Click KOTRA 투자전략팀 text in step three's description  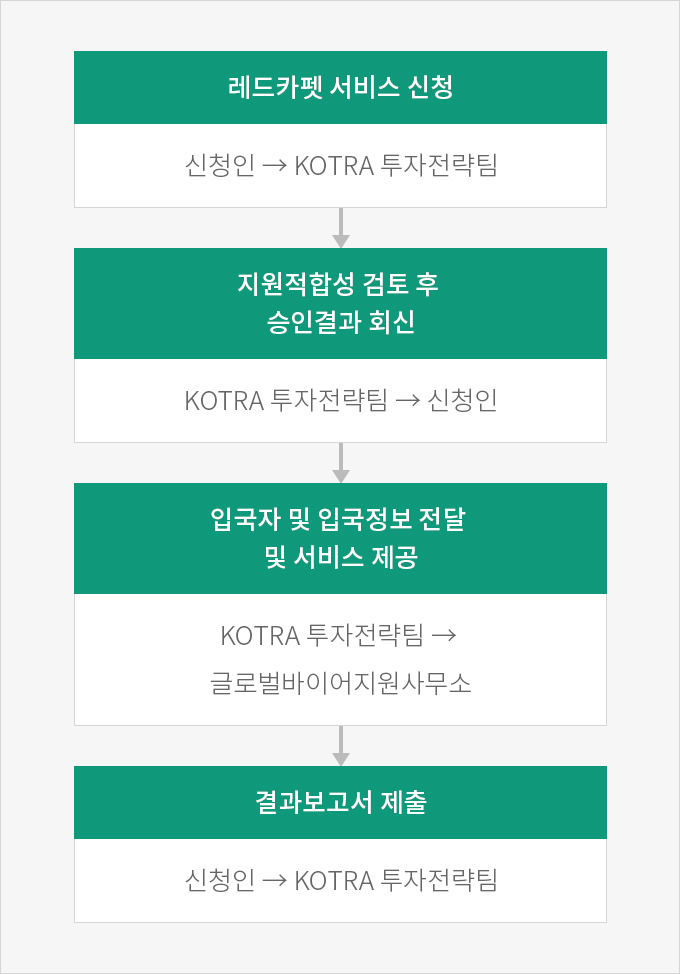coord(322,635)
